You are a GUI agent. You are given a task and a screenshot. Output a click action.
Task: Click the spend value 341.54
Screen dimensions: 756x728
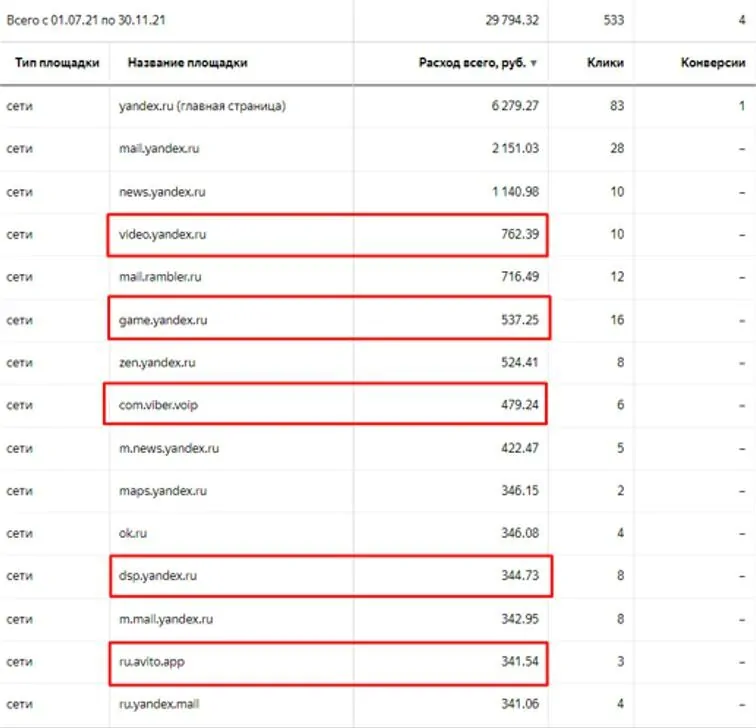[520, 661]
